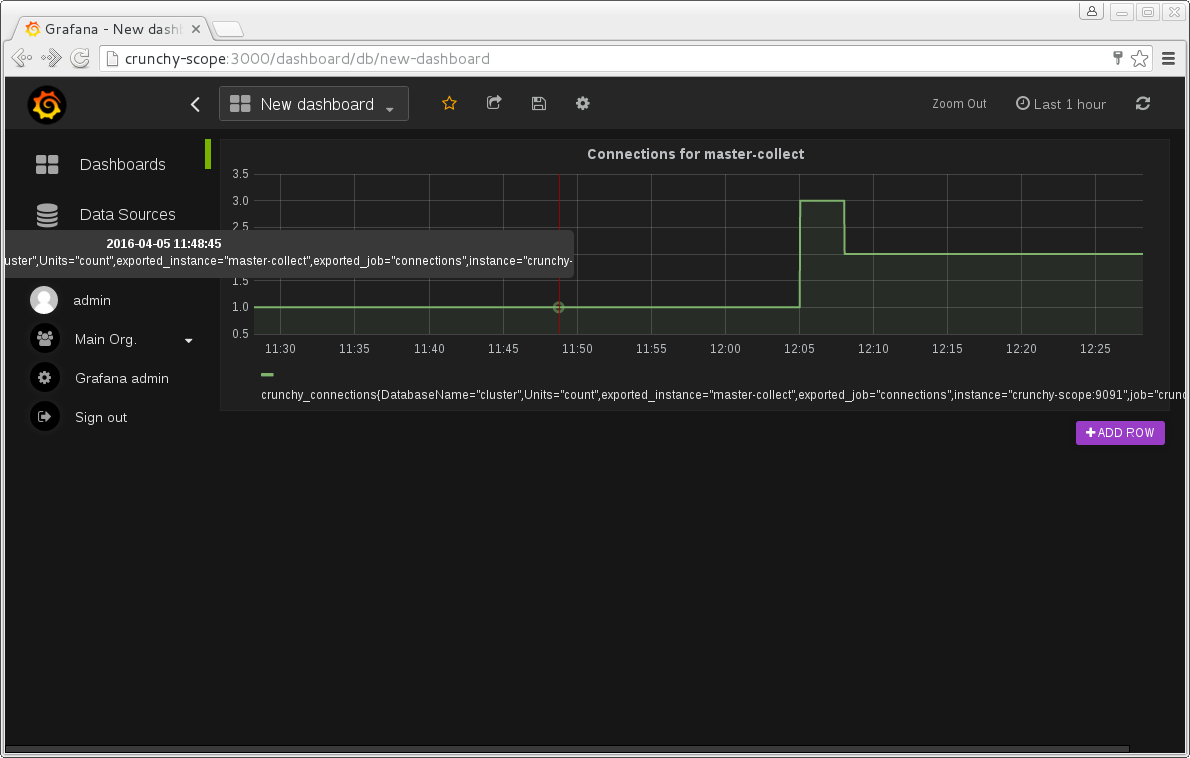Viewport: 1190px width, 758px height.
Task: Click the ADD ROW button
Action: (x=1120, y=432)
